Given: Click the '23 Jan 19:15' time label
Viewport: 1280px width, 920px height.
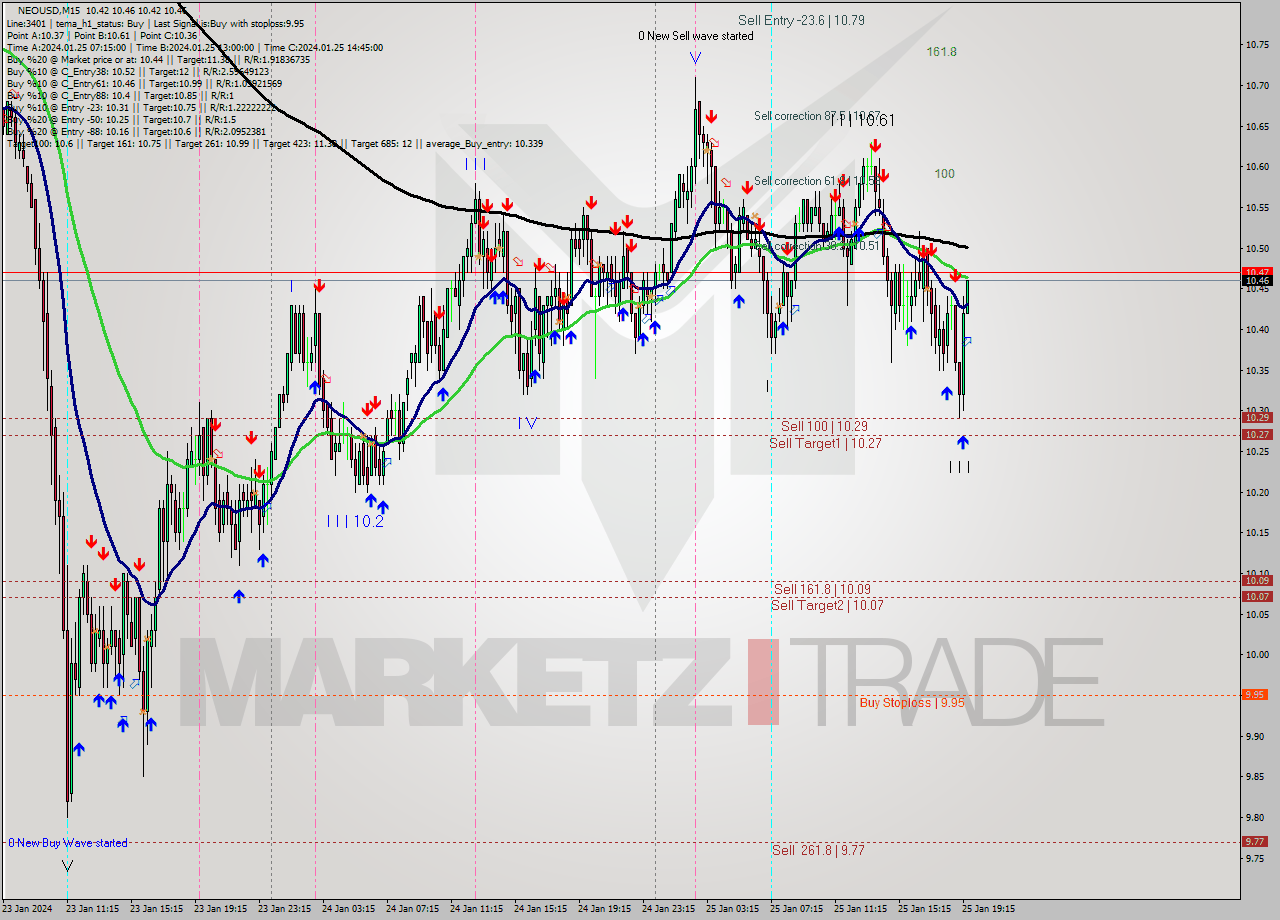Looking at the screenshot, I should tap(223, 909).
